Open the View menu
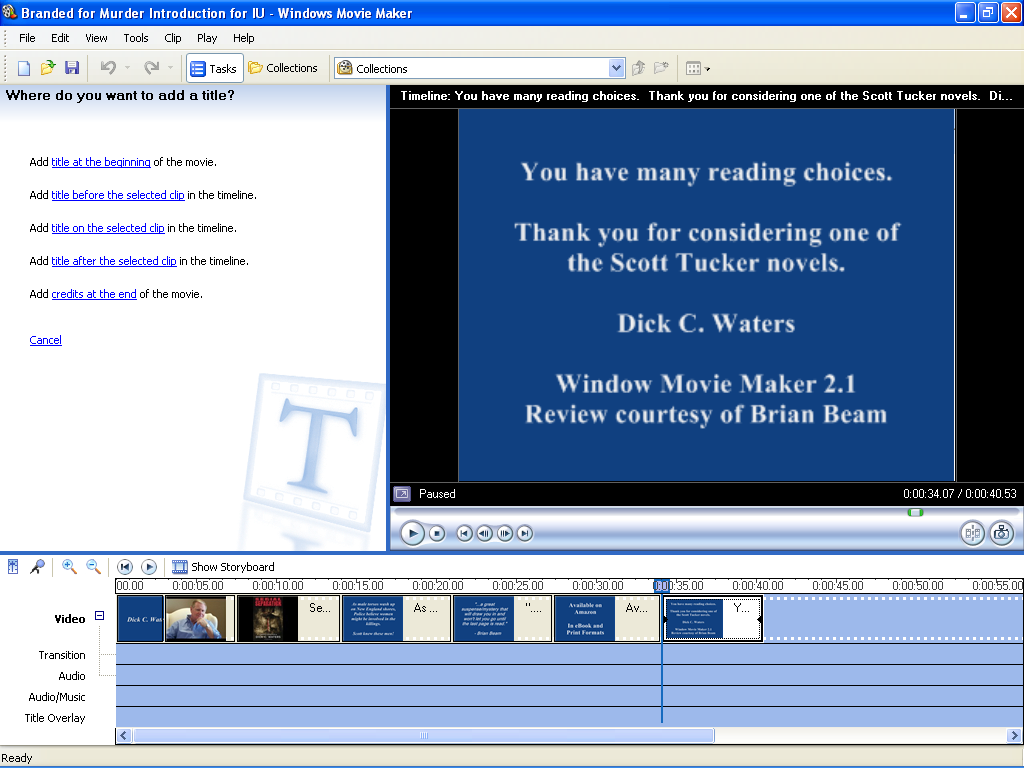Screen dimensions: 1024x768 coord(96,38)
